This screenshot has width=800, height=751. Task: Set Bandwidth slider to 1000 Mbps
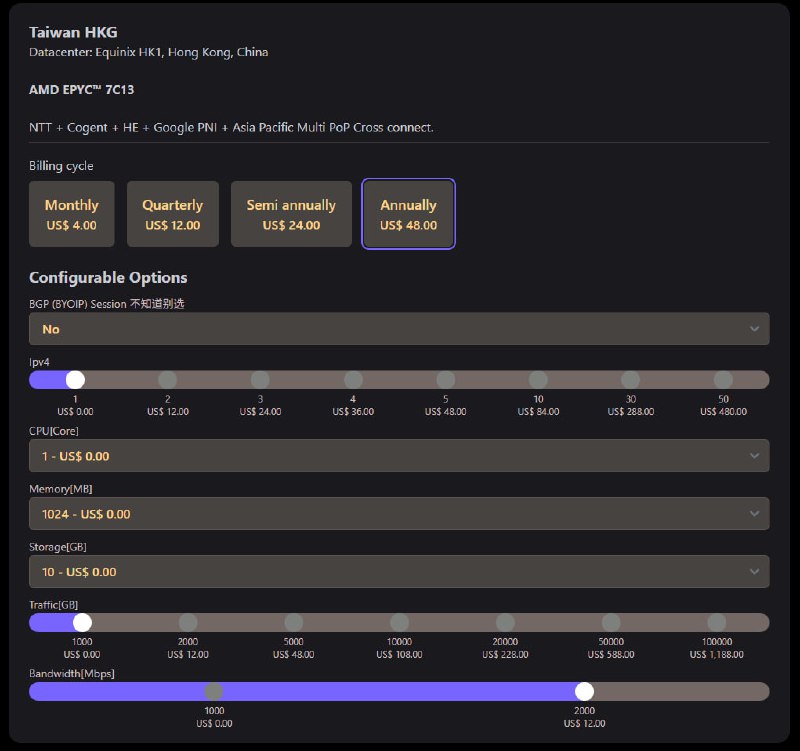click(x=213, y=692)
